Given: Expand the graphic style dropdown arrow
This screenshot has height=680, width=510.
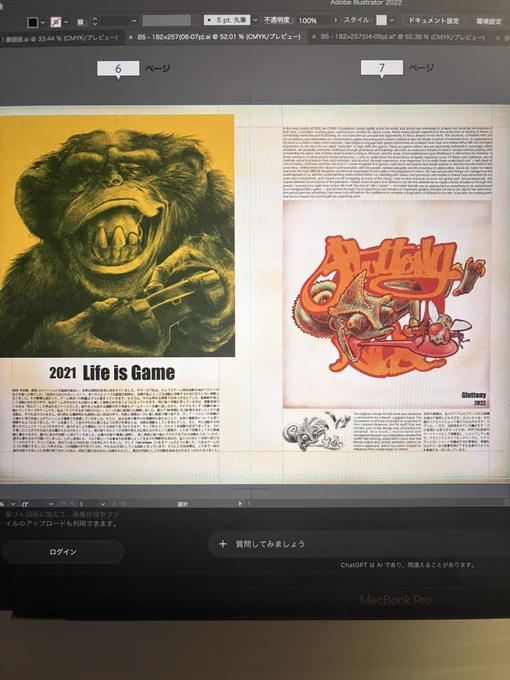Looking at the screenshot, I should tap(392, 20).
